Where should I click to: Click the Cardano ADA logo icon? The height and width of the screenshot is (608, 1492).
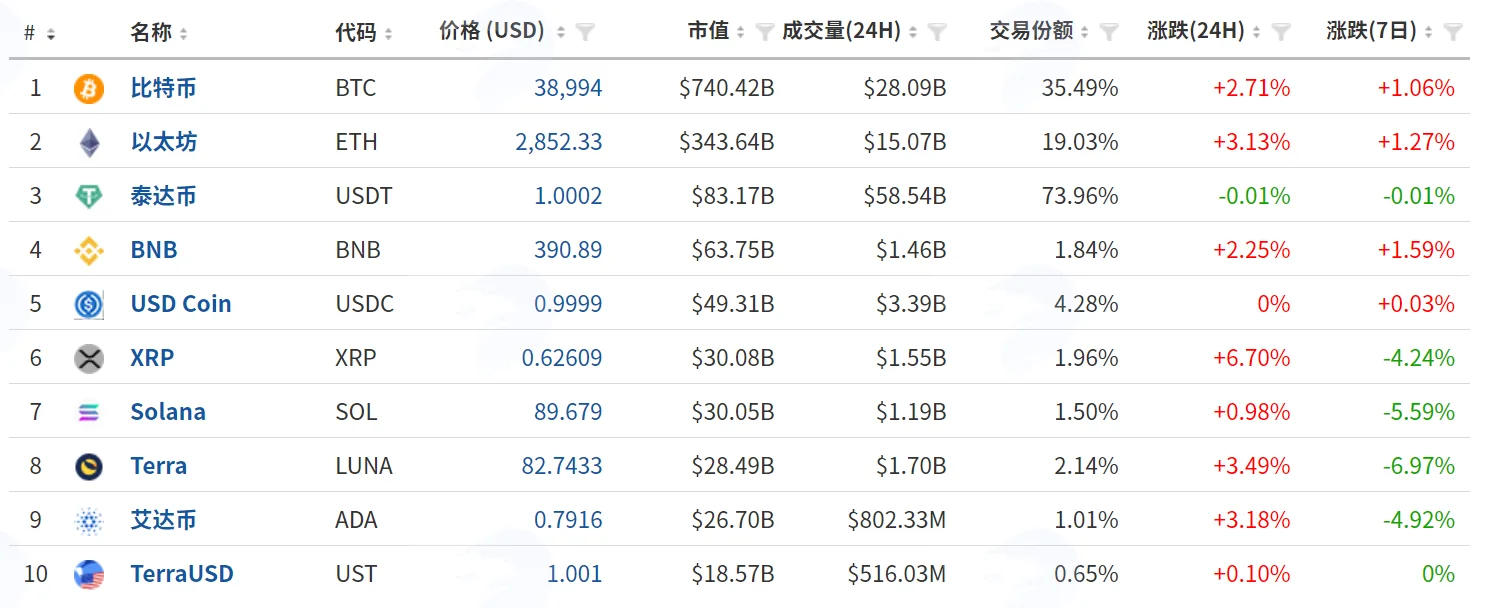click(x=89, y=521)
